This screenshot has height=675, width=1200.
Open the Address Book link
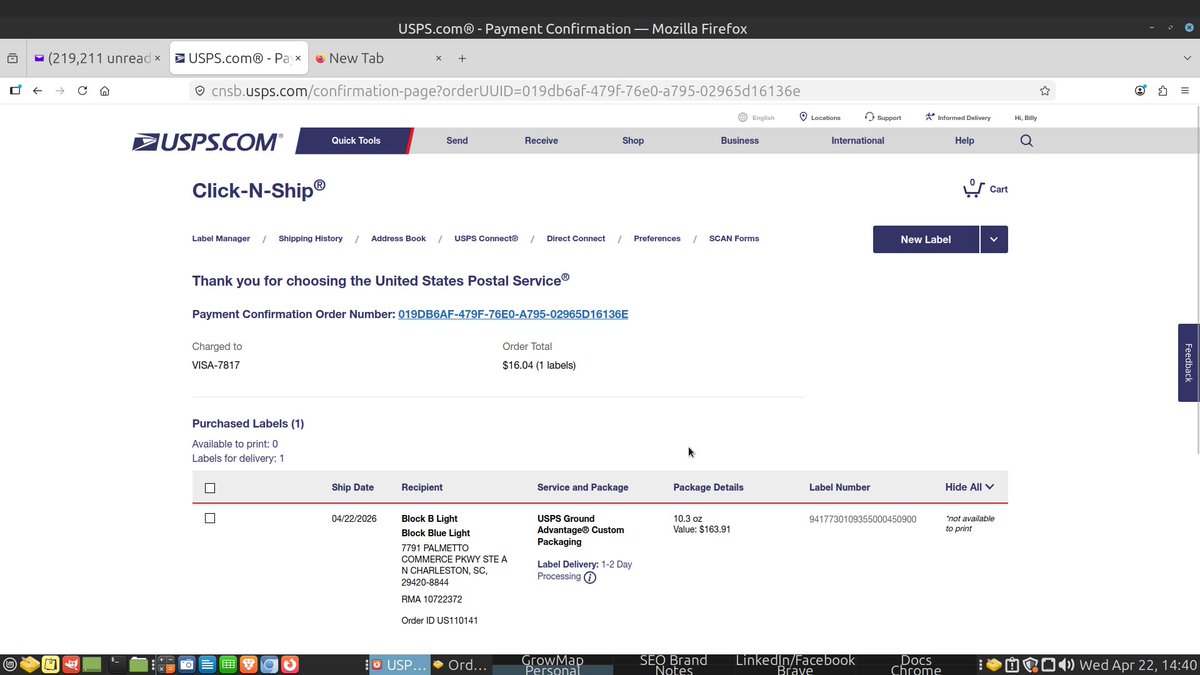point(398,239)
